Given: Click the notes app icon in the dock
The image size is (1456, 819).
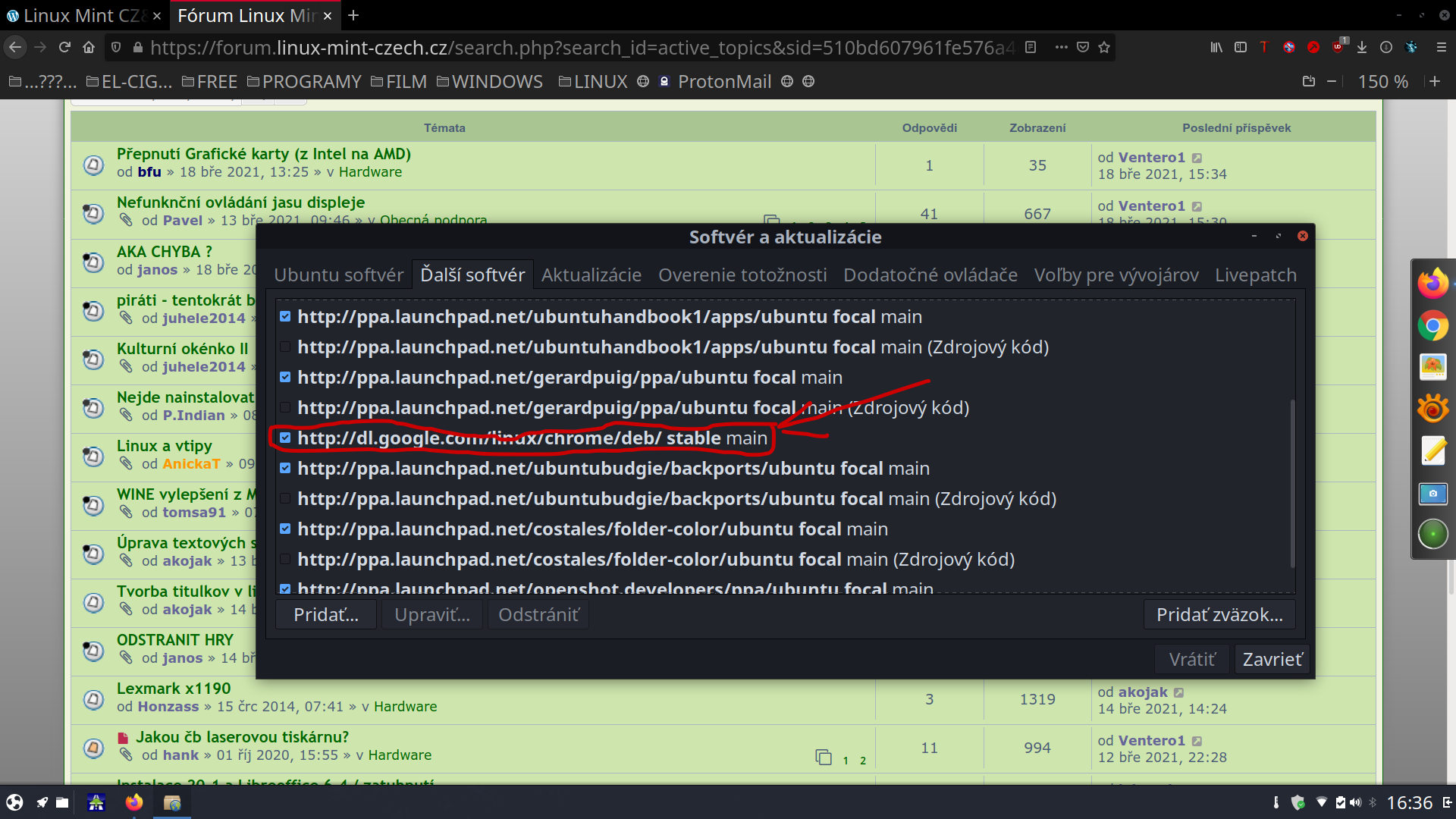Looking at the screenshot, I should click(1432, 450).
